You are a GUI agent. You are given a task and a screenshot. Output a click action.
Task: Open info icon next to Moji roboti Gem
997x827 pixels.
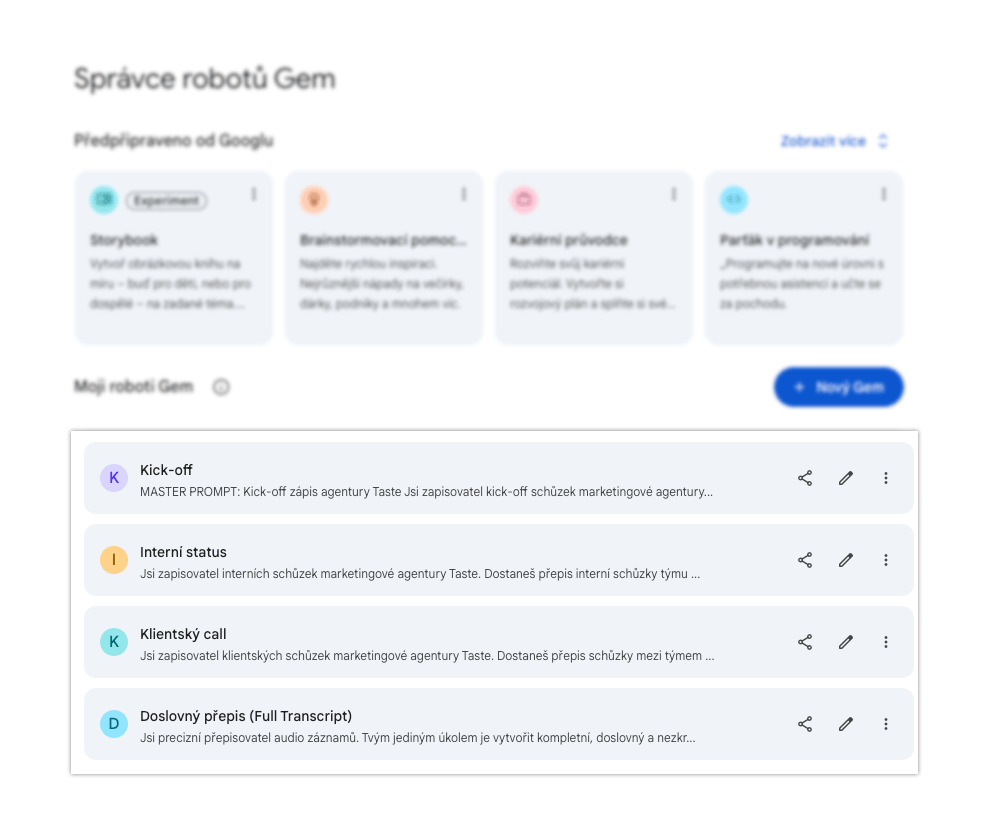221,386
